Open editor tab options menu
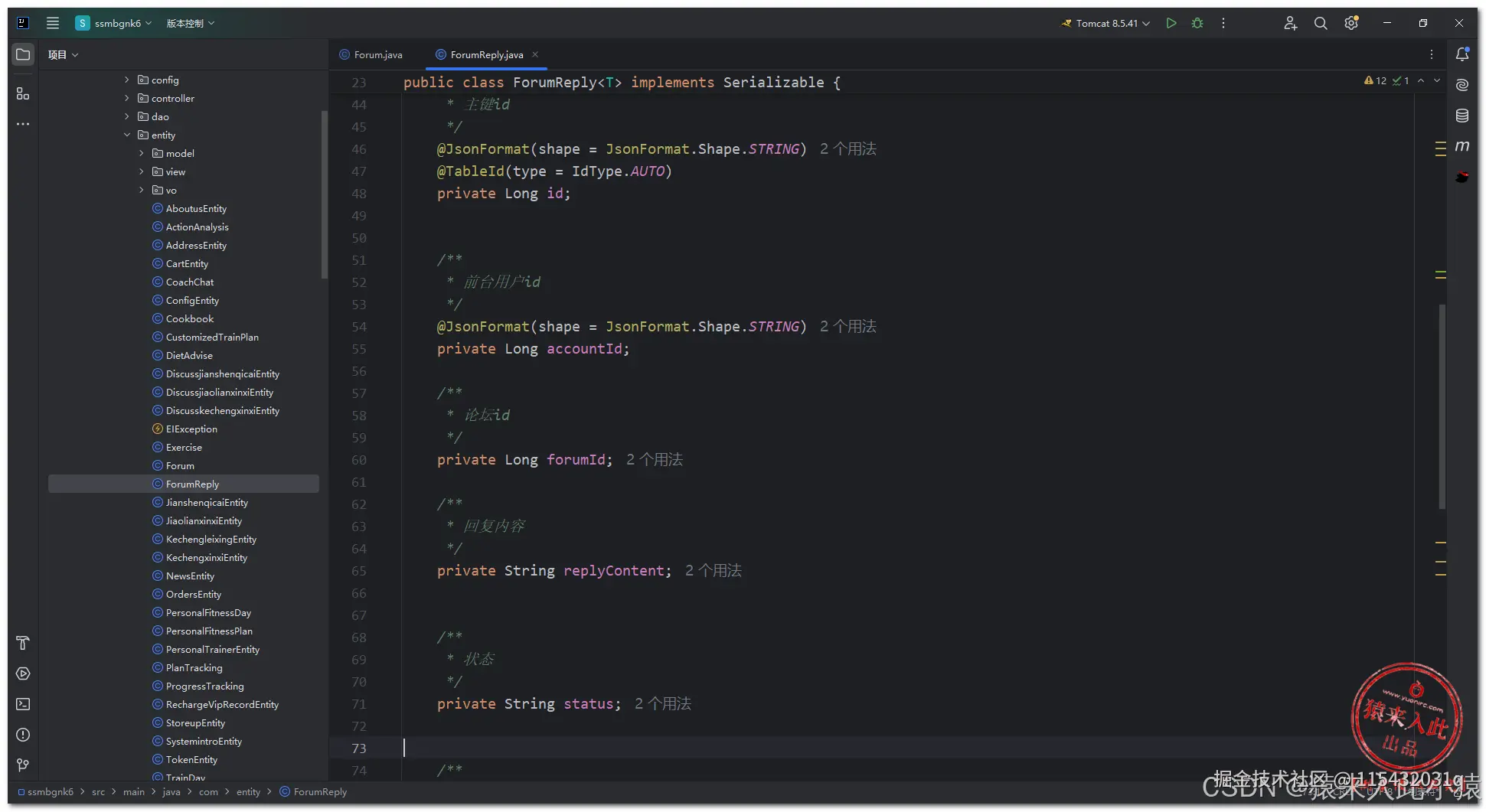Image resolution: width=1486 pixels, height=812 pixels. pos(1432,54)
